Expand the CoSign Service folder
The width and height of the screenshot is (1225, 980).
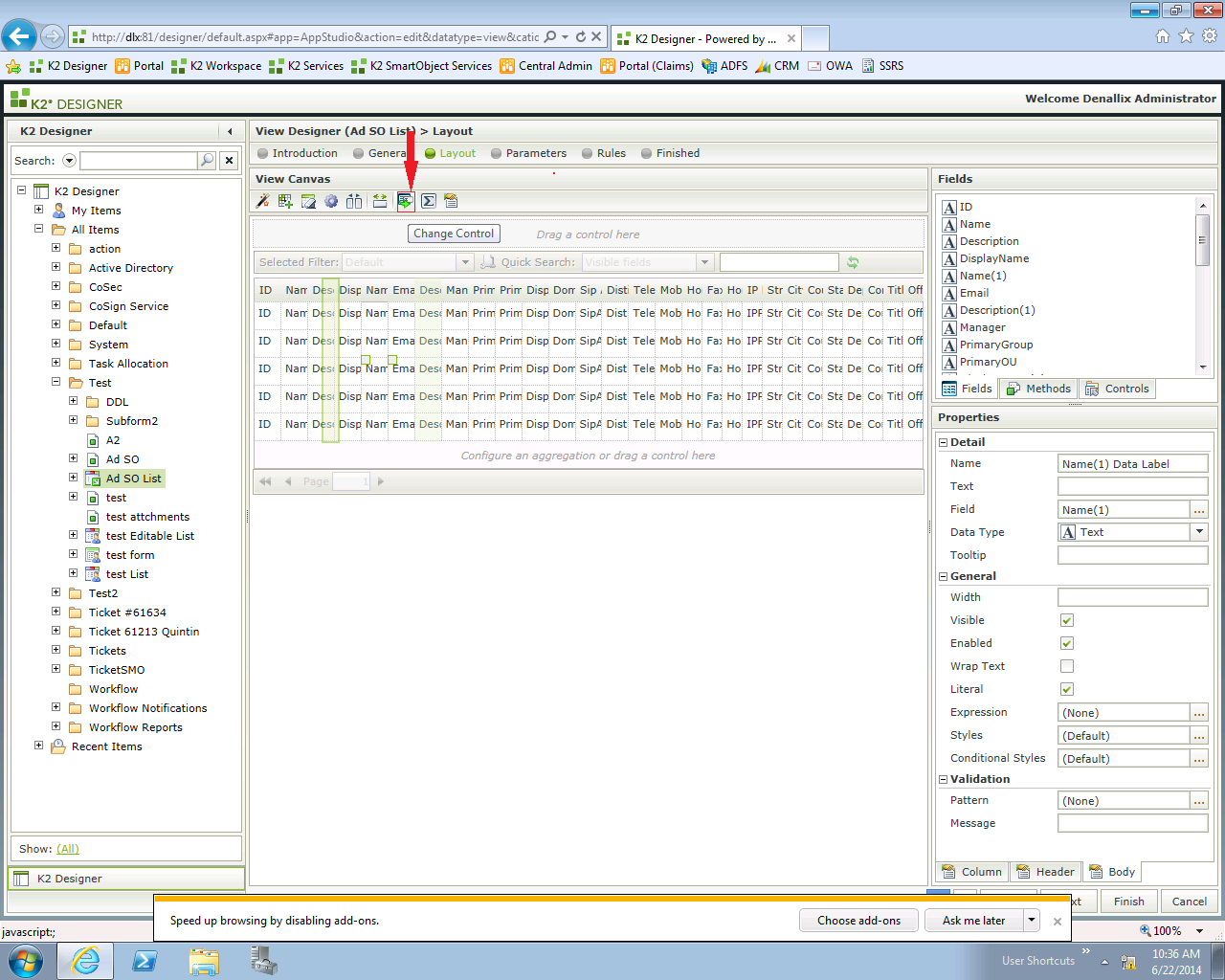[x=56, y=305]
